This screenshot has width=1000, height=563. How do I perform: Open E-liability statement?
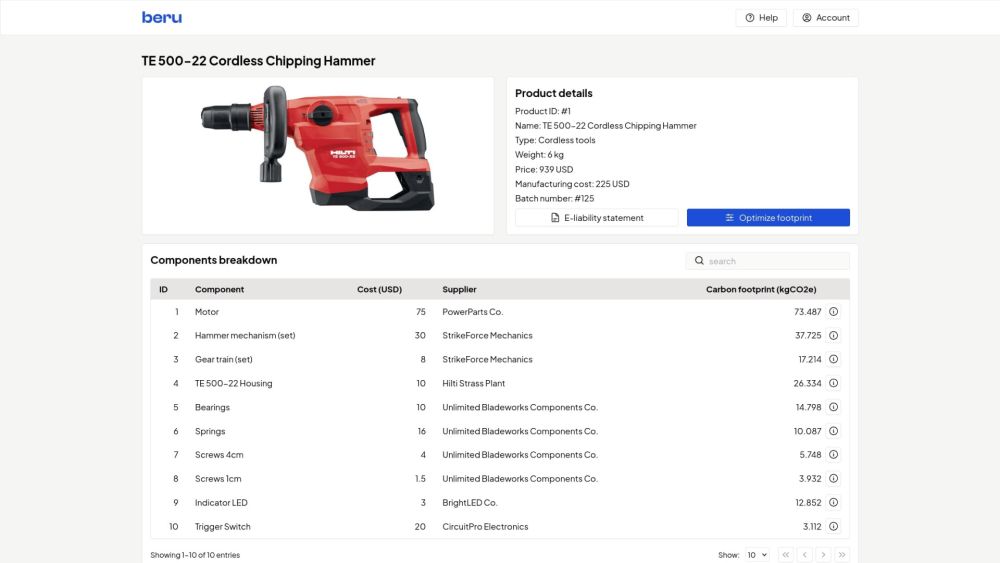coord(596,218)
